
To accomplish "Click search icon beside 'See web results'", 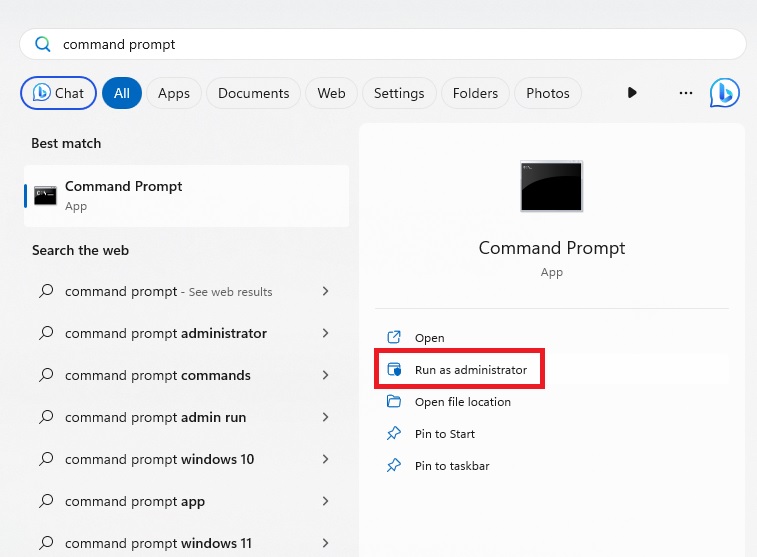I will pyautogui.click(x=46, y=291).
